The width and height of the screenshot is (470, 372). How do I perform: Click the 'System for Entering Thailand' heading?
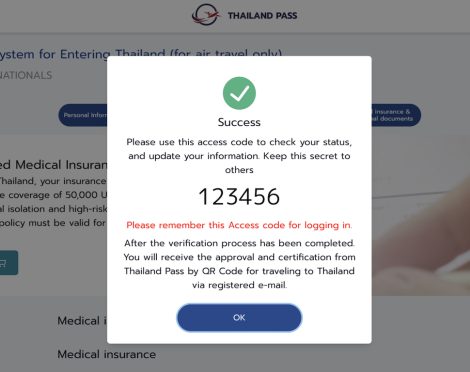pyautogui.click(x=140, y=54)
